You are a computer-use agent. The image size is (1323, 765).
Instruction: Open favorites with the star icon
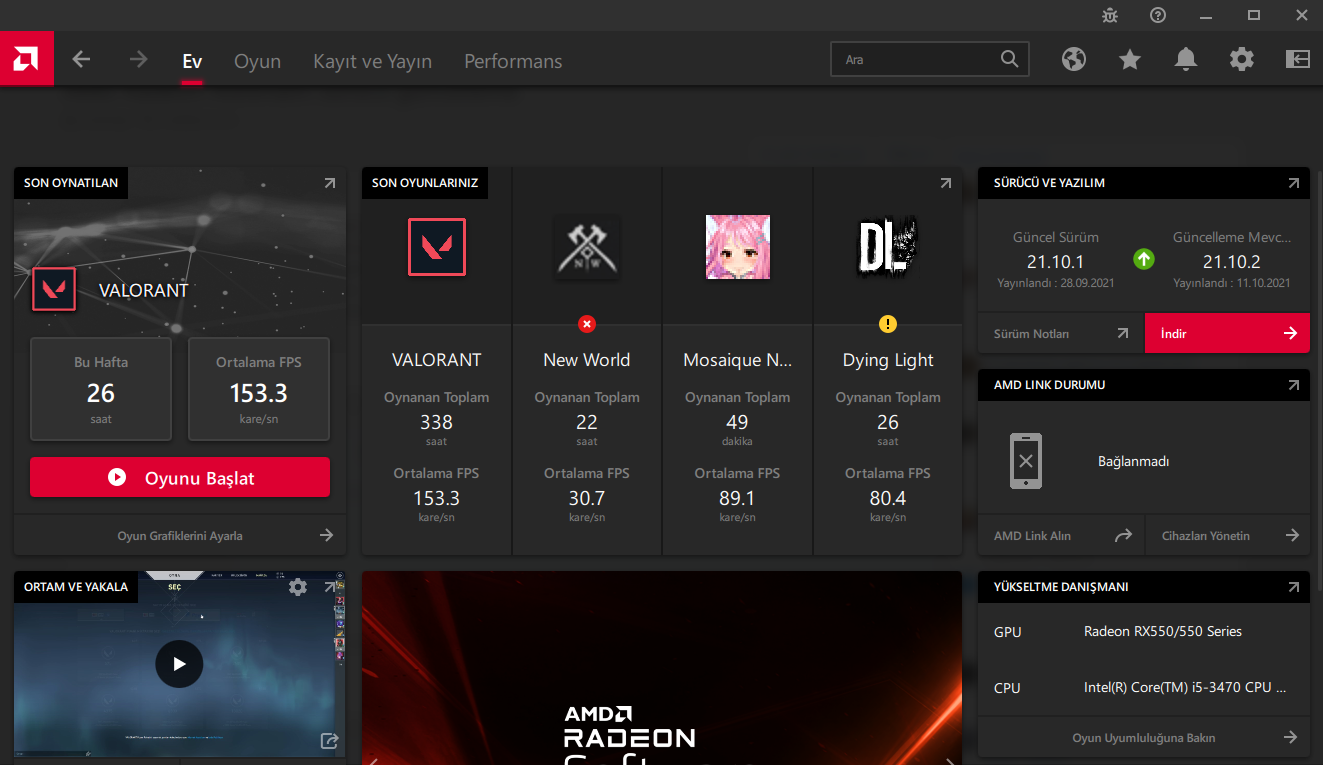[1130, 59]
